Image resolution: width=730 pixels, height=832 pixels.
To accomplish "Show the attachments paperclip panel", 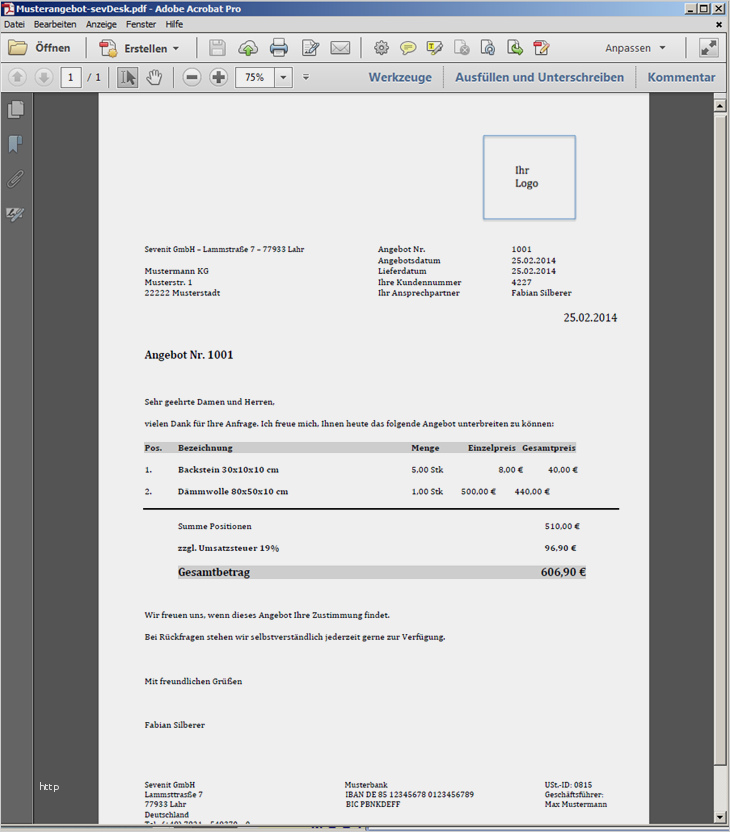I will [15, 179].
